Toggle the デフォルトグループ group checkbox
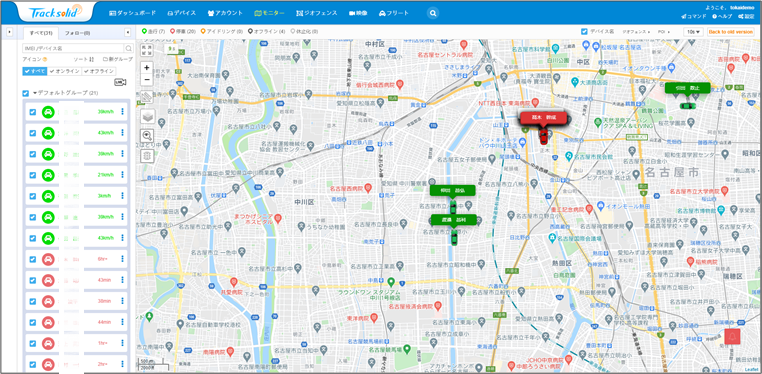 click(x=26, y=93)
